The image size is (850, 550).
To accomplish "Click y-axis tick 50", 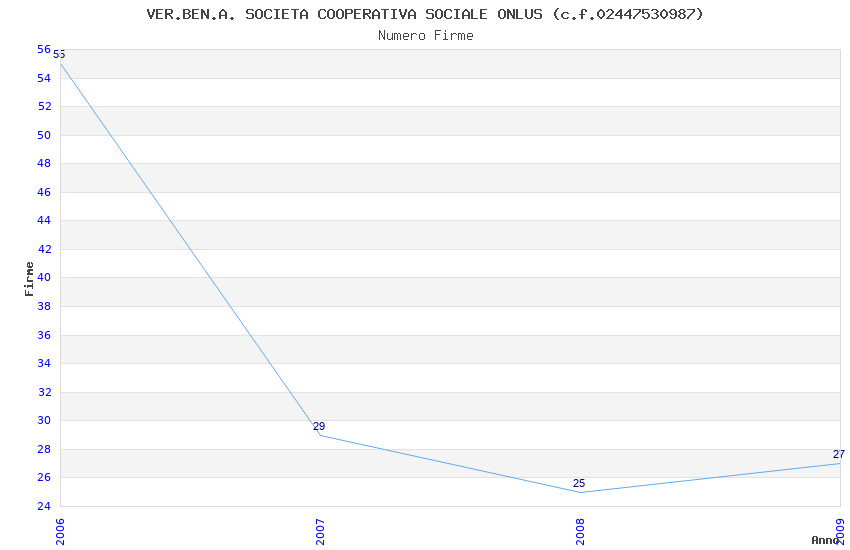I will click(44, 135).
